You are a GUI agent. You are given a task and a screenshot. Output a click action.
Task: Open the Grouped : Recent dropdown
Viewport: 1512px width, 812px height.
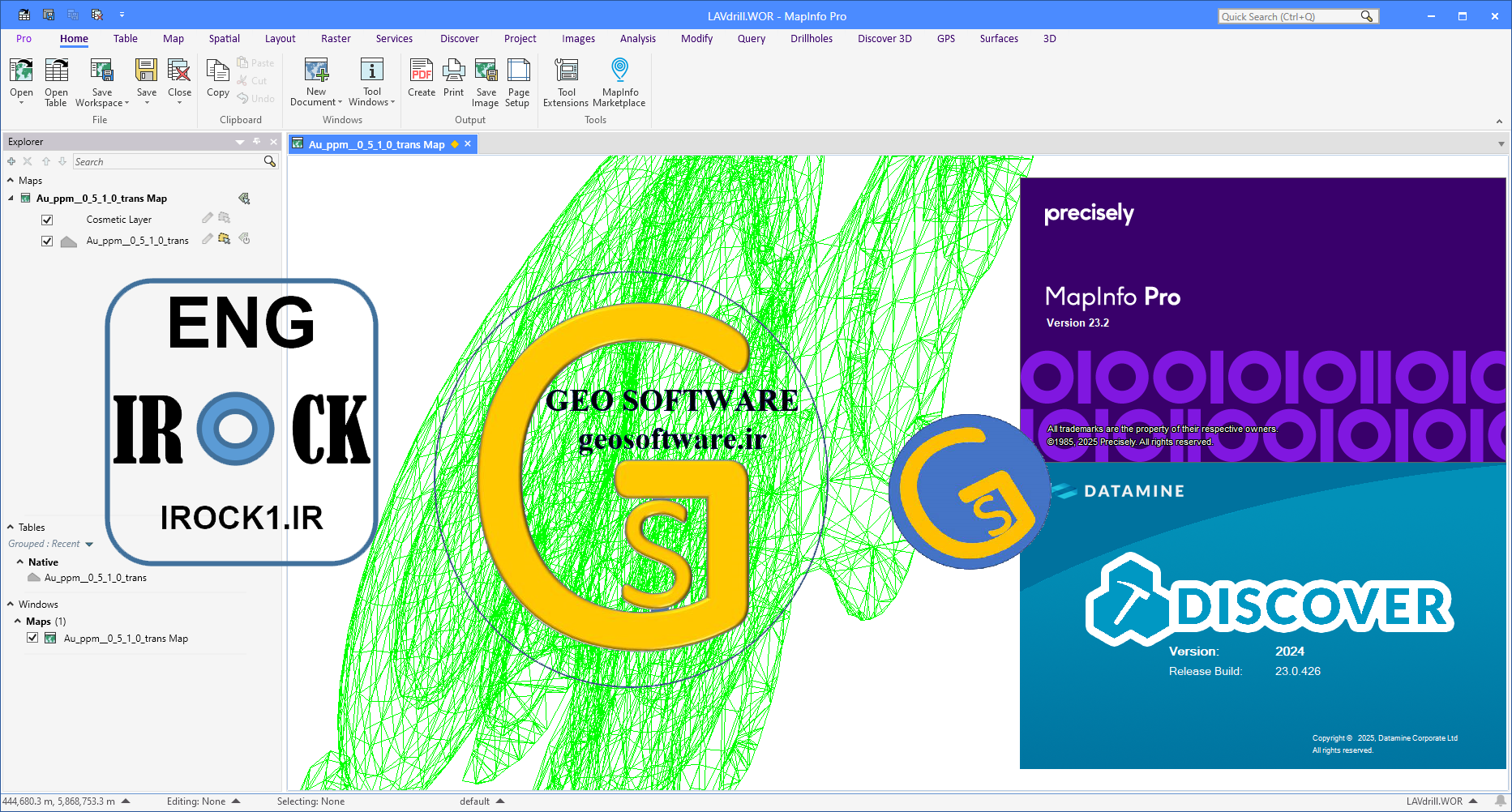pos(89,545)
